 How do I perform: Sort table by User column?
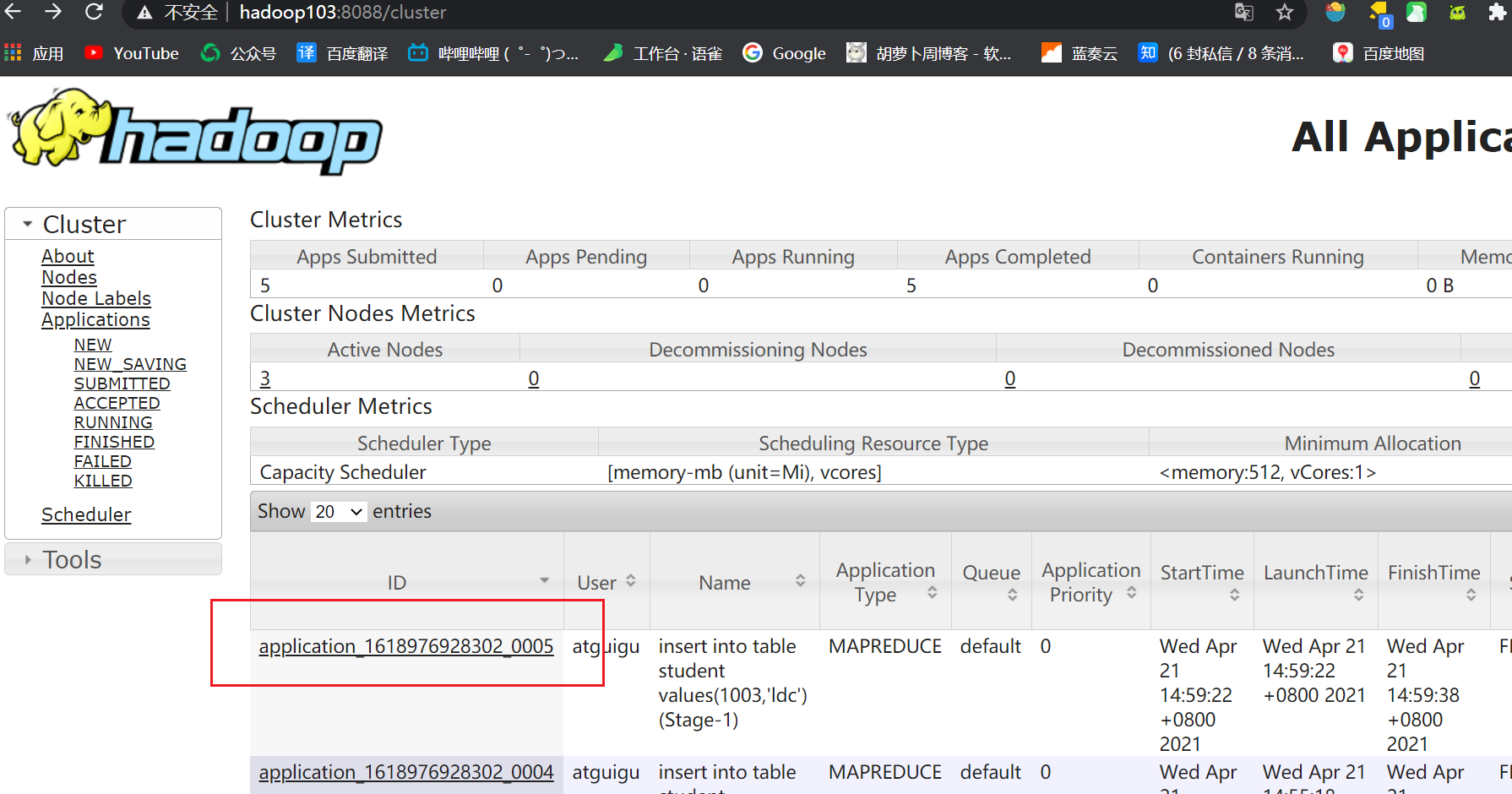606,582
